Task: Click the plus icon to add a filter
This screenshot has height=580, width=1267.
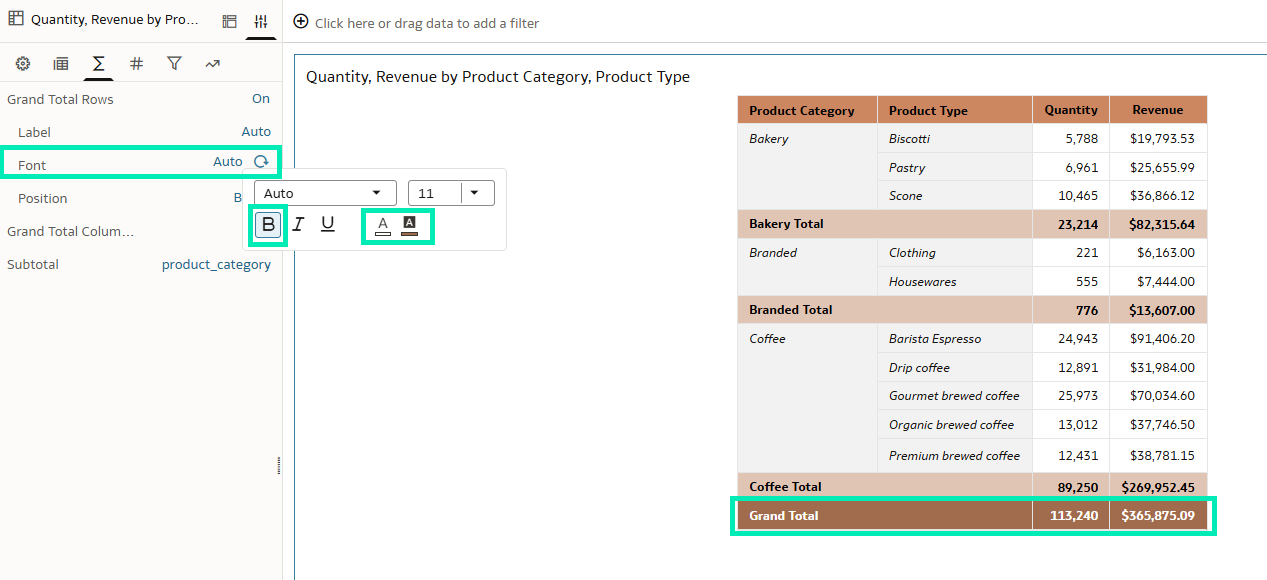Action: [x=301, y=22]
